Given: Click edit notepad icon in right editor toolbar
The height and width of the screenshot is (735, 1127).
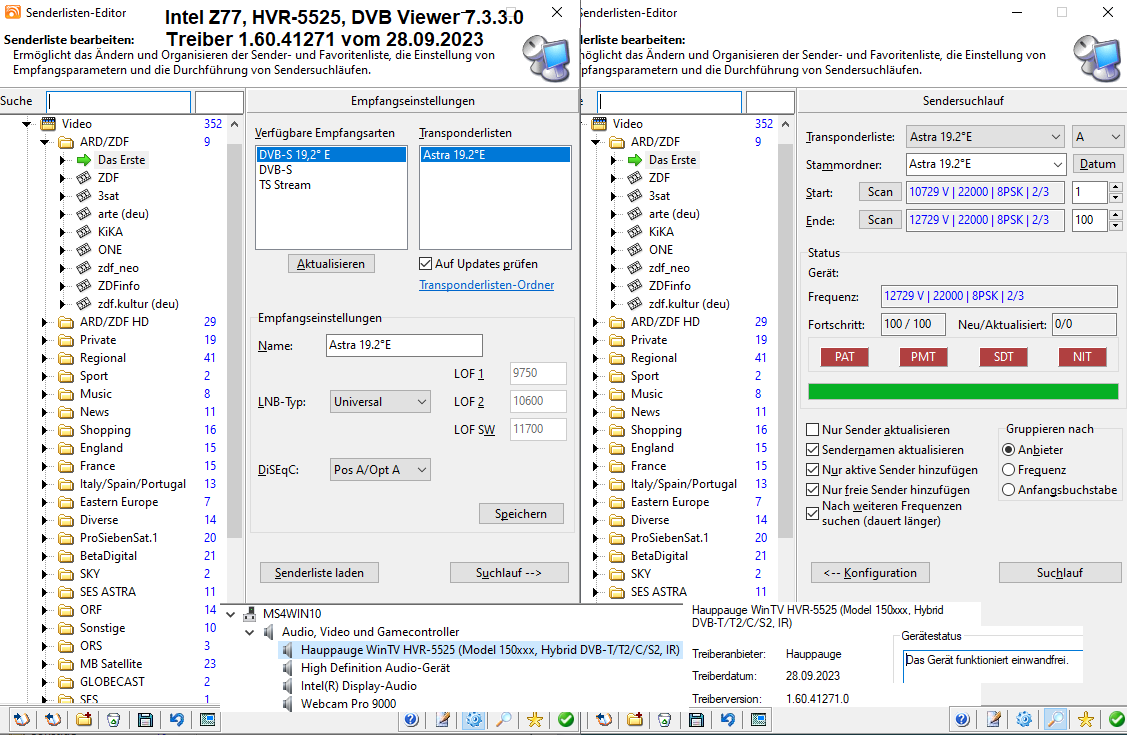Looking at the screenshot, I should coord(994,719).
